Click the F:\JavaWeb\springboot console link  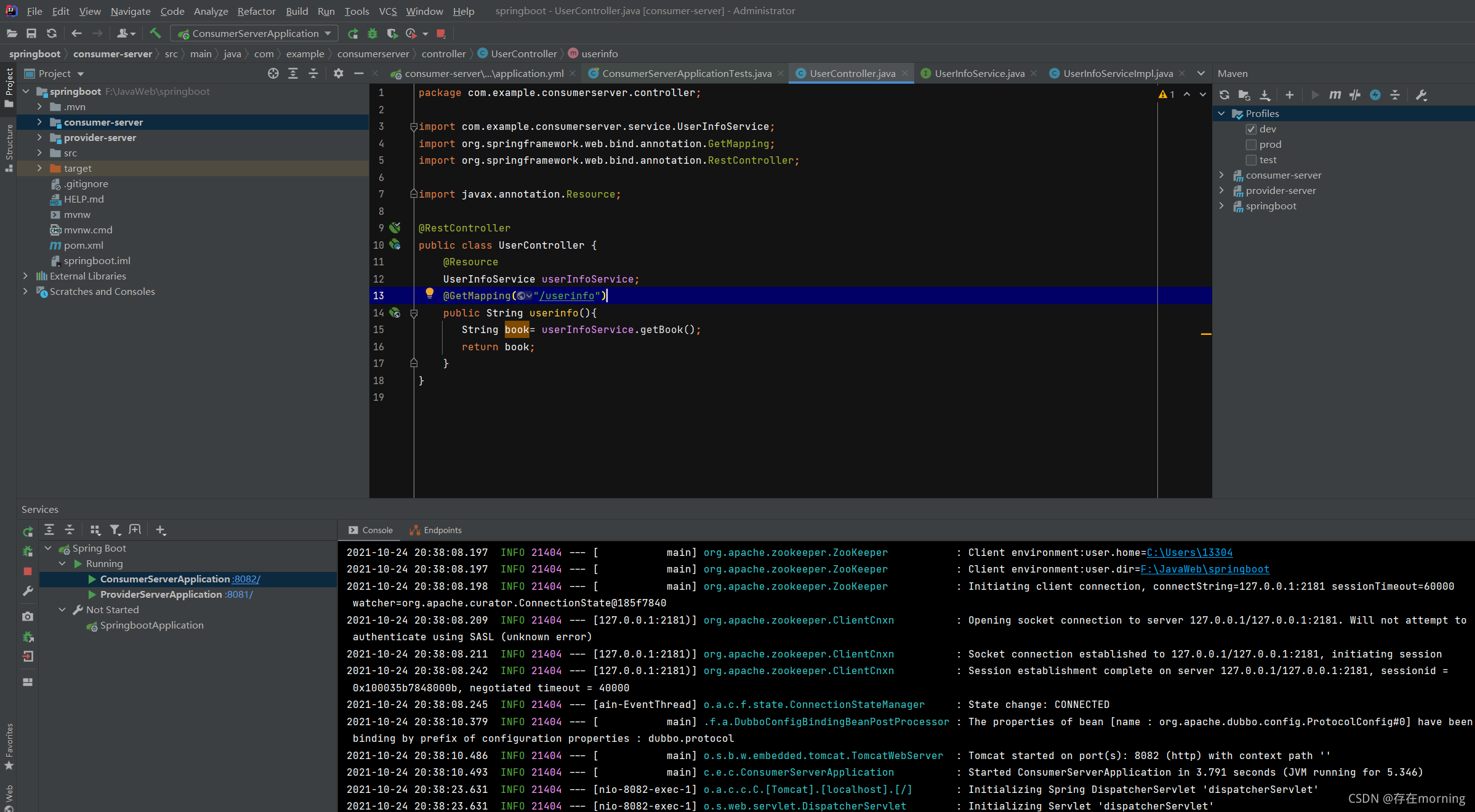1204,569
